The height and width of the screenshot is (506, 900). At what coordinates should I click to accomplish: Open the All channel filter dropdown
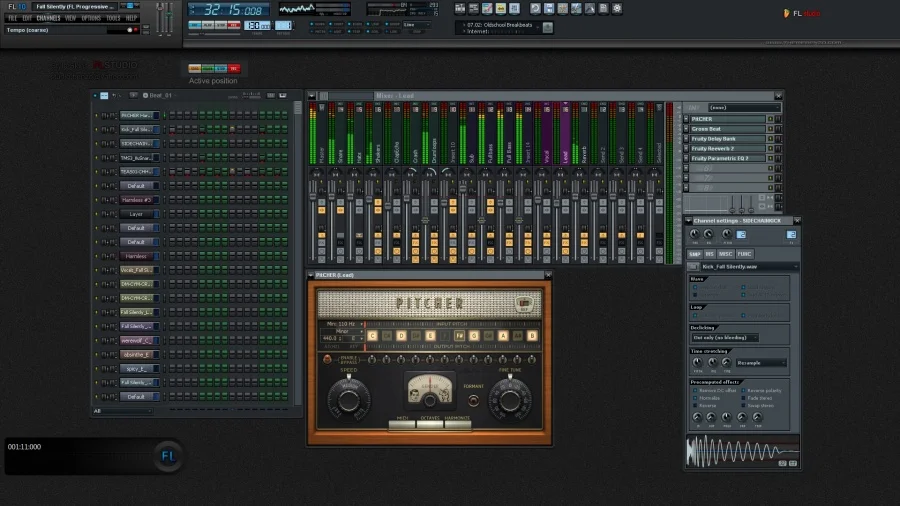(122, 411)
